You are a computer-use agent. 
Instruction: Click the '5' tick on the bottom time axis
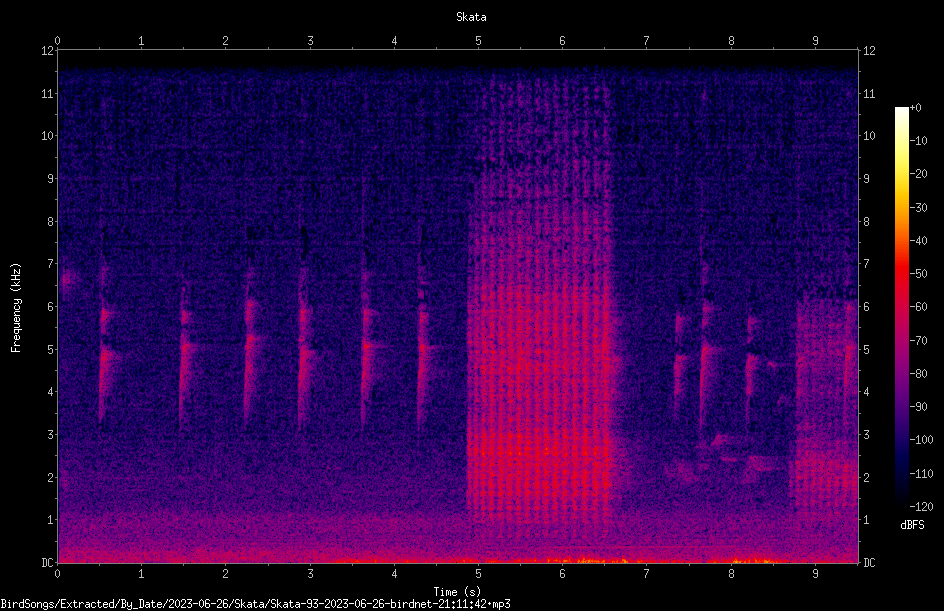(479, 574)
